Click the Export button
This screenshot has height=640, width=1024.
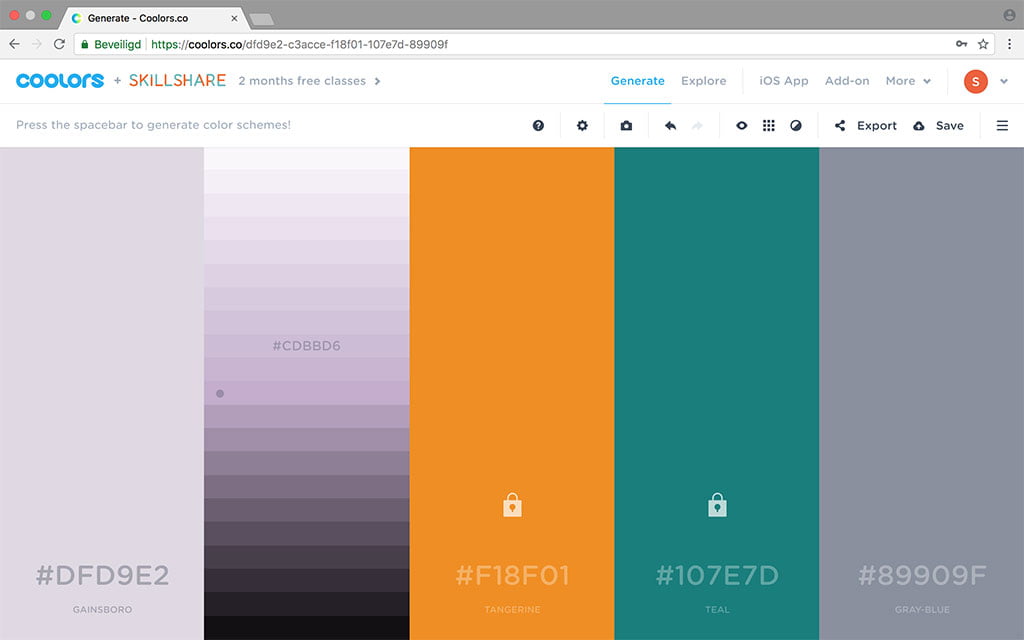(x=866, y=126)
